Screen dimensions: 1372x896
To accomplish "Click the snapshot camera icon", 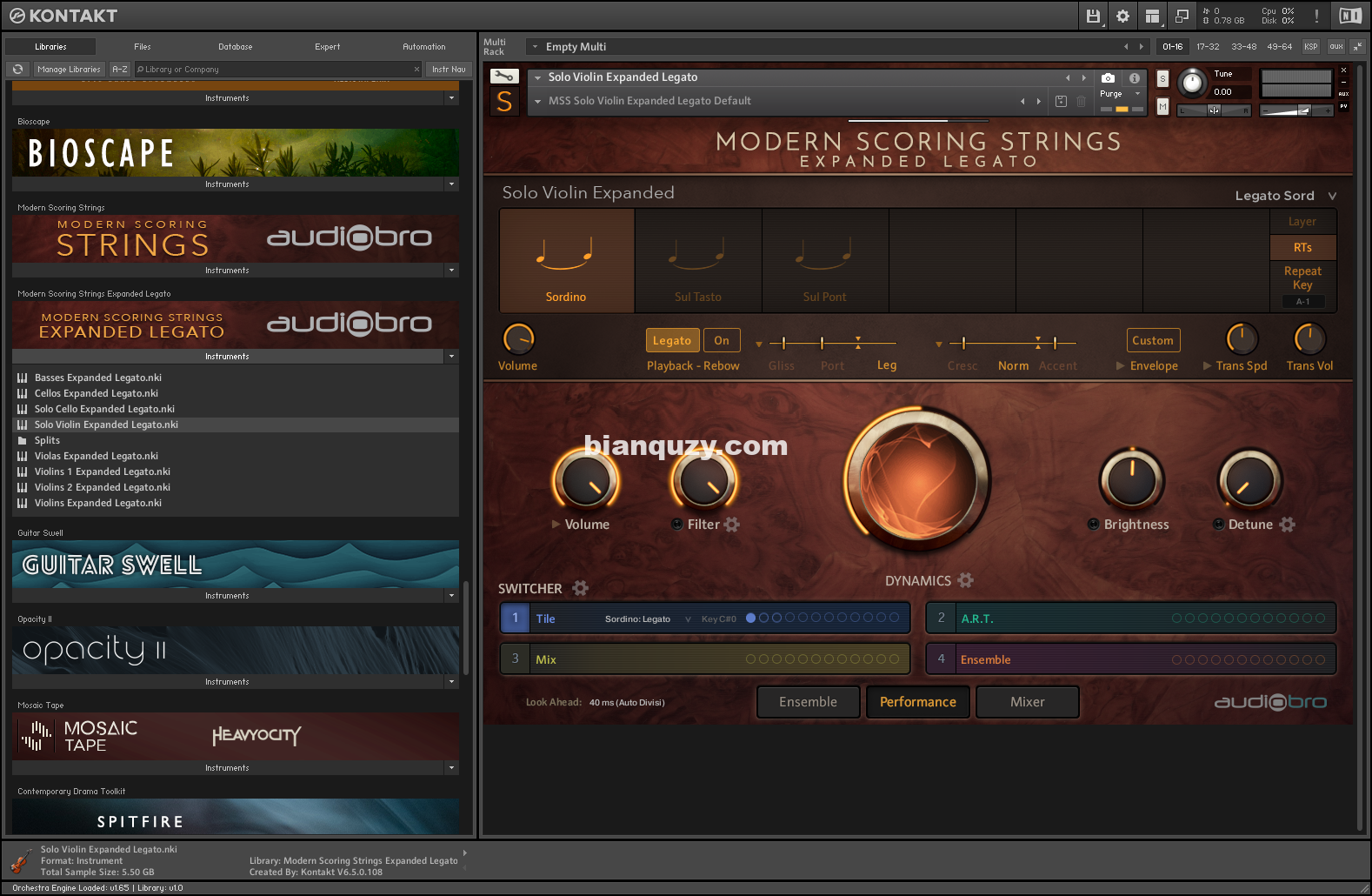I will tap(1108, 77).
